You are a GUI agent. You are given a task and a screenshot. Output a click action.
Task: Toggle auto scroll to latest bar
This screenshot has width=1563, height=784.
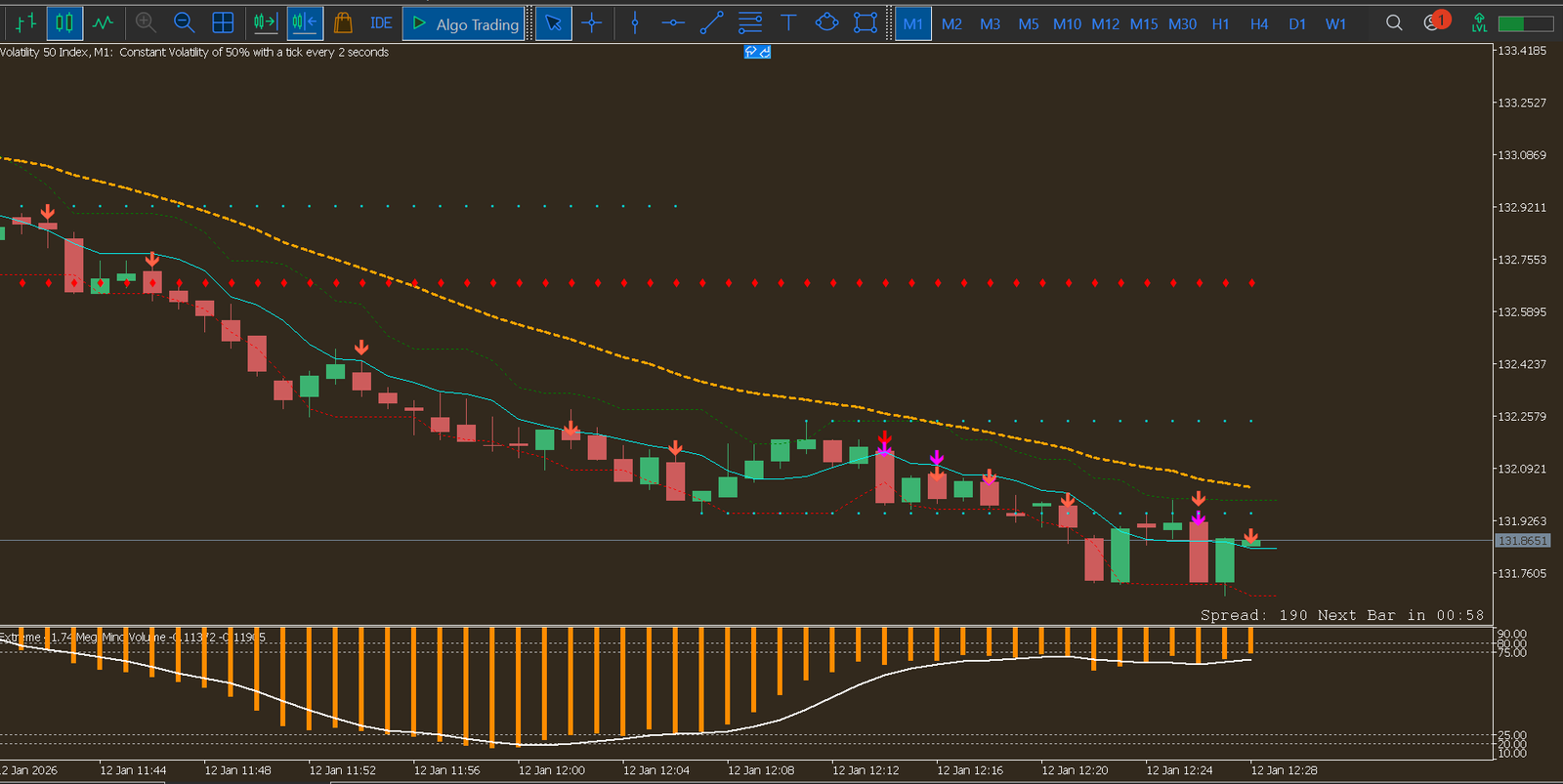(266, 22)
